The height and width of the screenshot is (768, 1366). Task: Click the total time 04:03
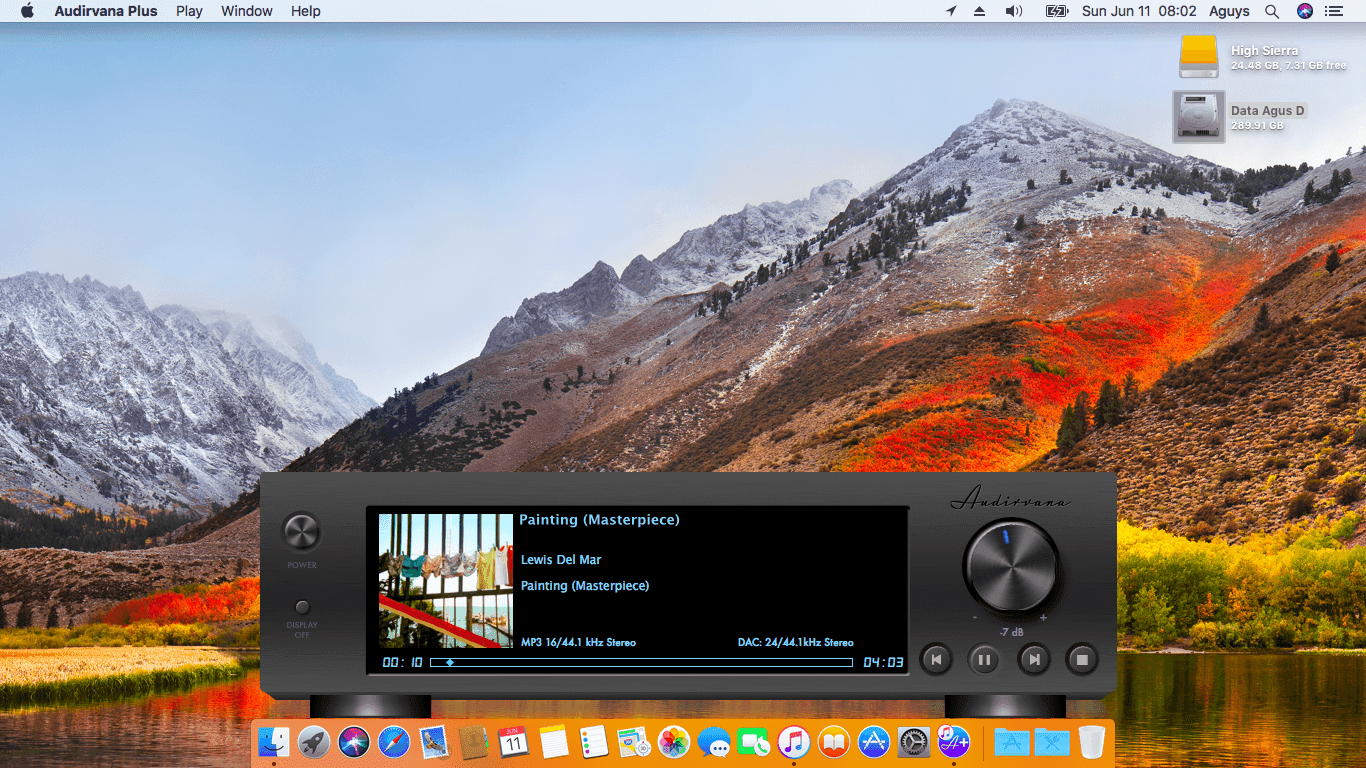883,662
